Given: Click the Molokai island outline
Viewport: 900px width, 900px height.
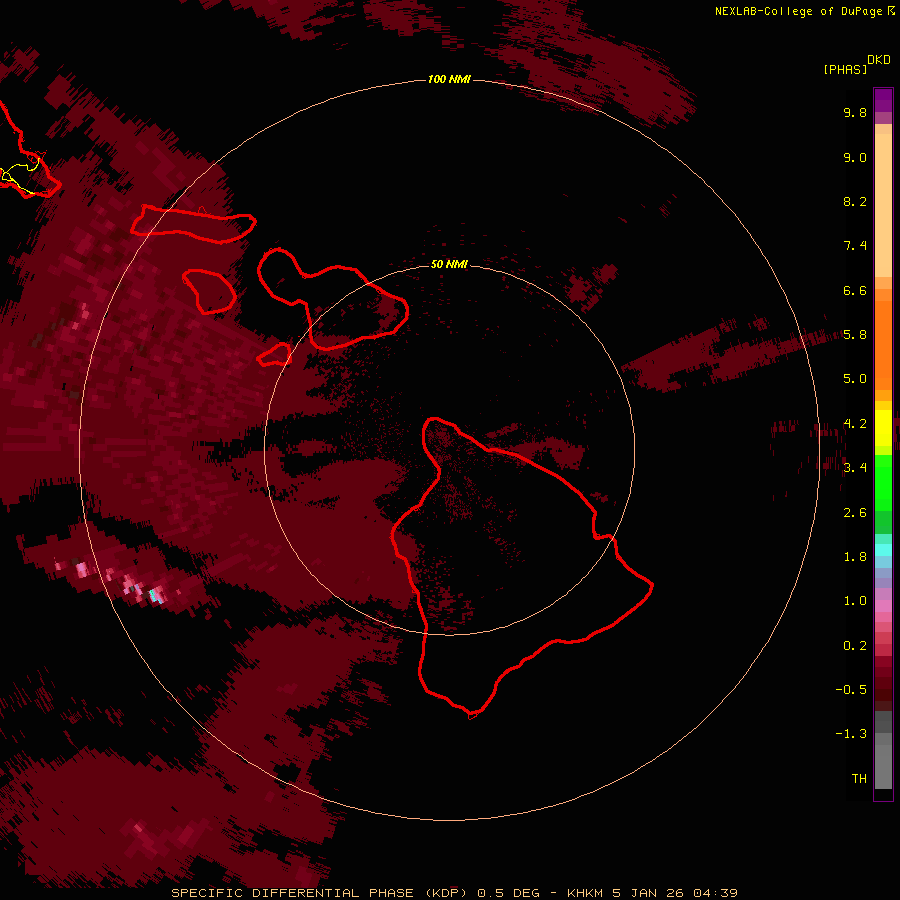Looking at the screenshot, I should (x=193, y=224).
